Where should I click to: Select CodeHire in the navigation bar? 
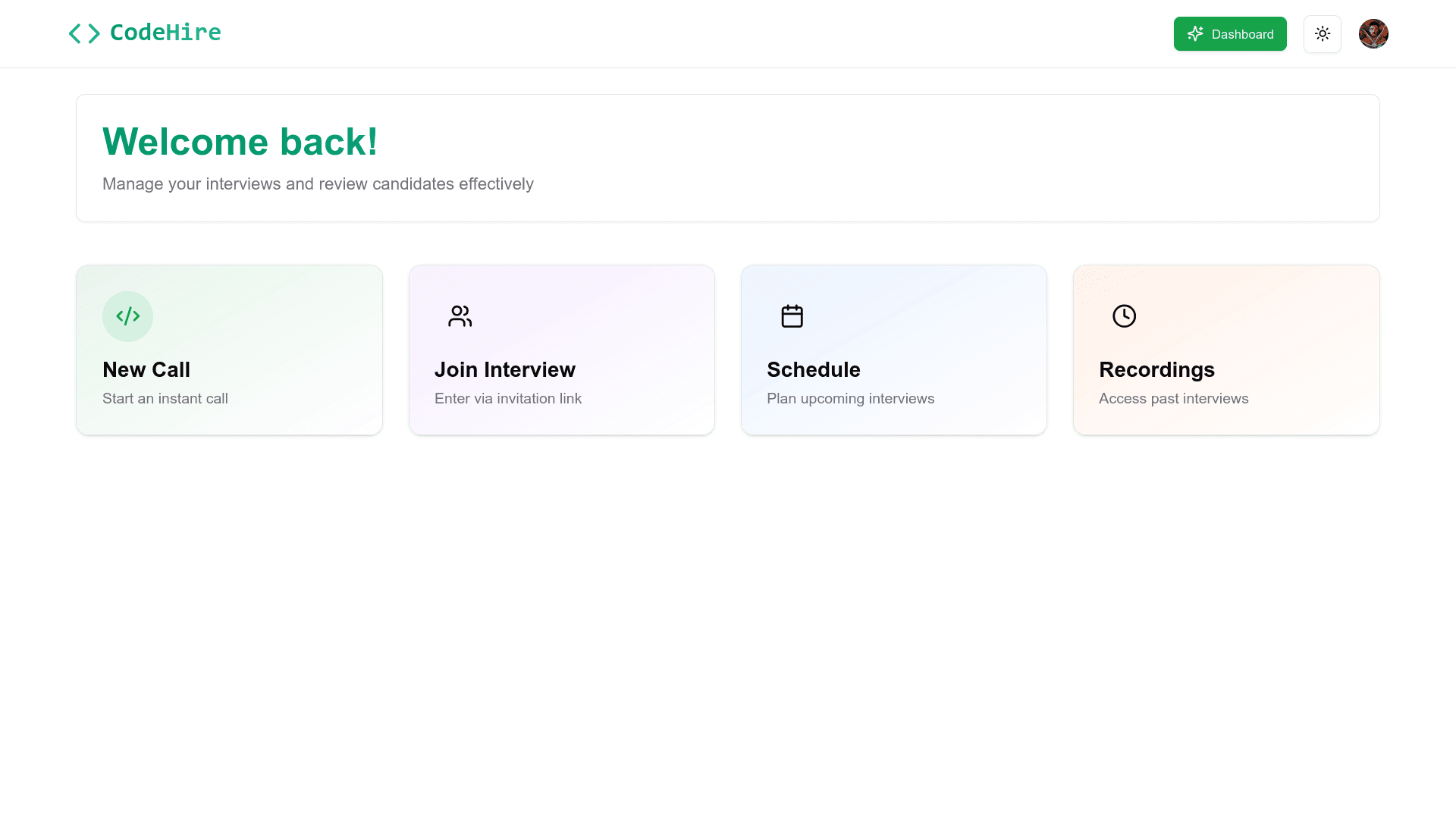[144, 33]
